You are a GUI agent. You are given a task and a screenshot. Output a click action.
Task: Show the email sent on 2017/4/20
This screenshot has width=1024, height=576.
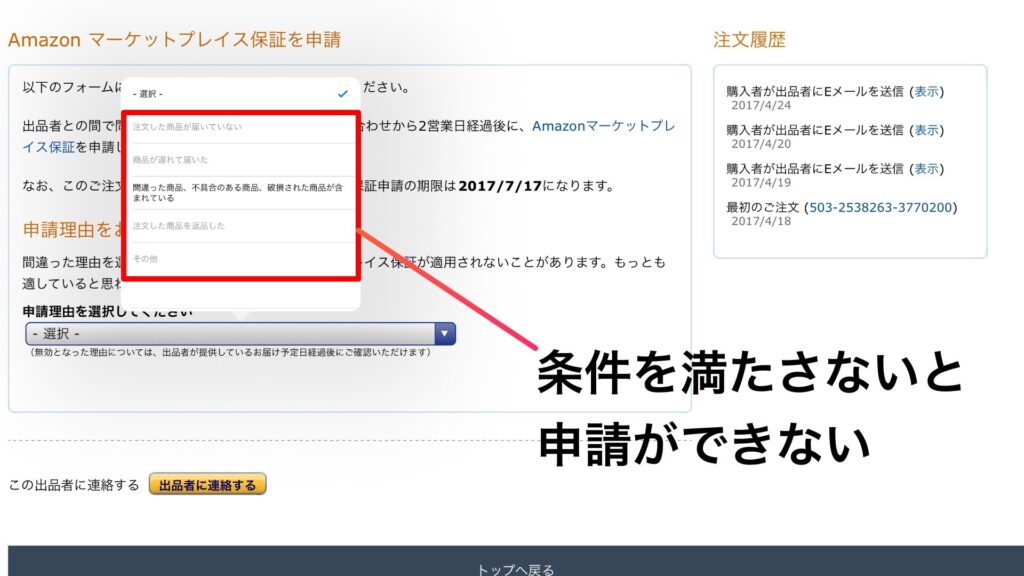click(926, 130)
